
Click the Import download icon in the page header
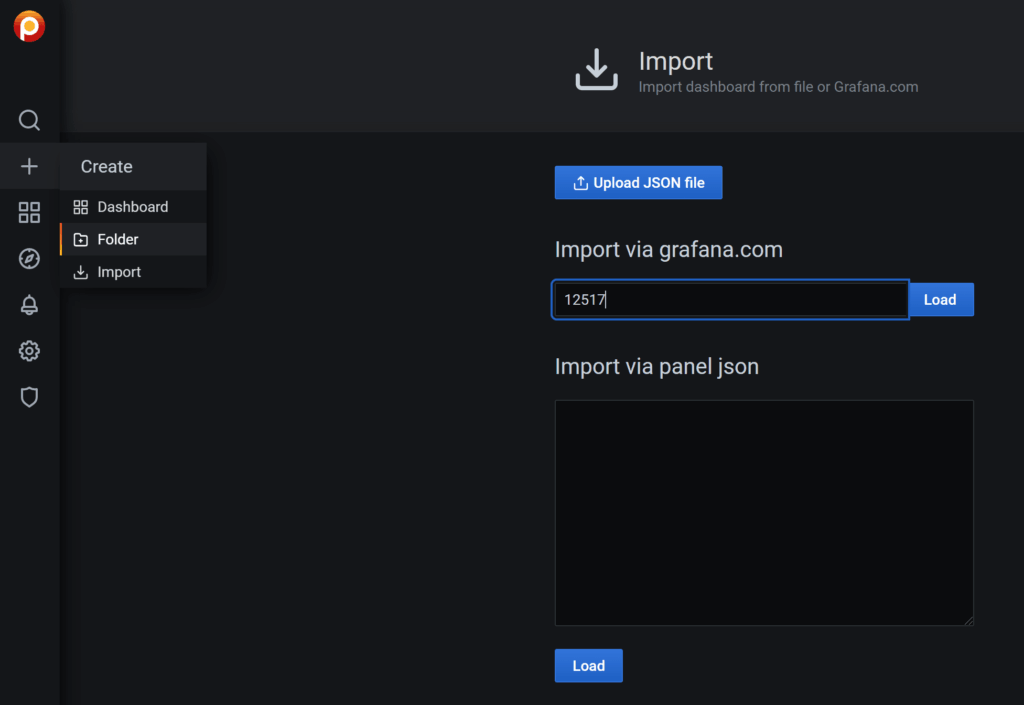click(x=596, y=68)
